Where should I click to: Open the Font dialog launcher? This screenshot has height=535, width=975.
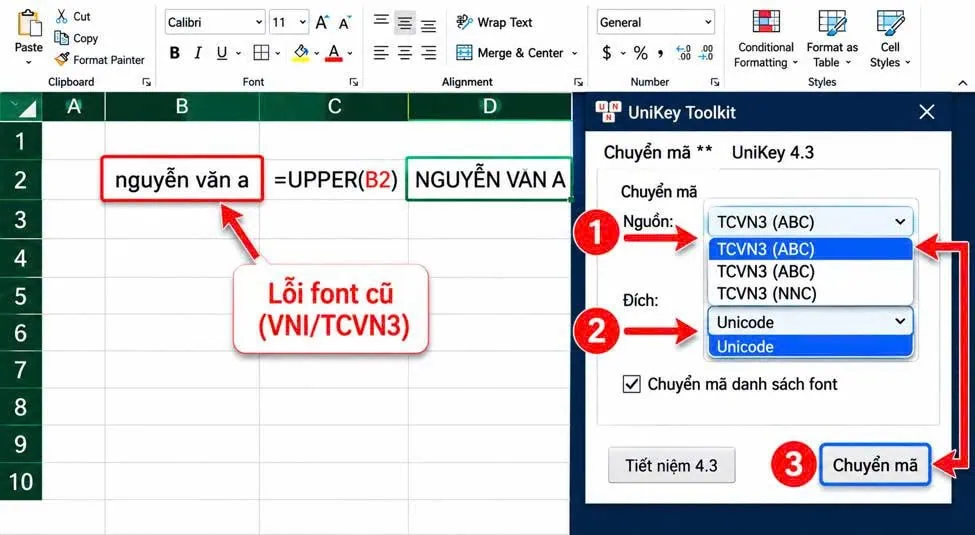click(354, 82)
